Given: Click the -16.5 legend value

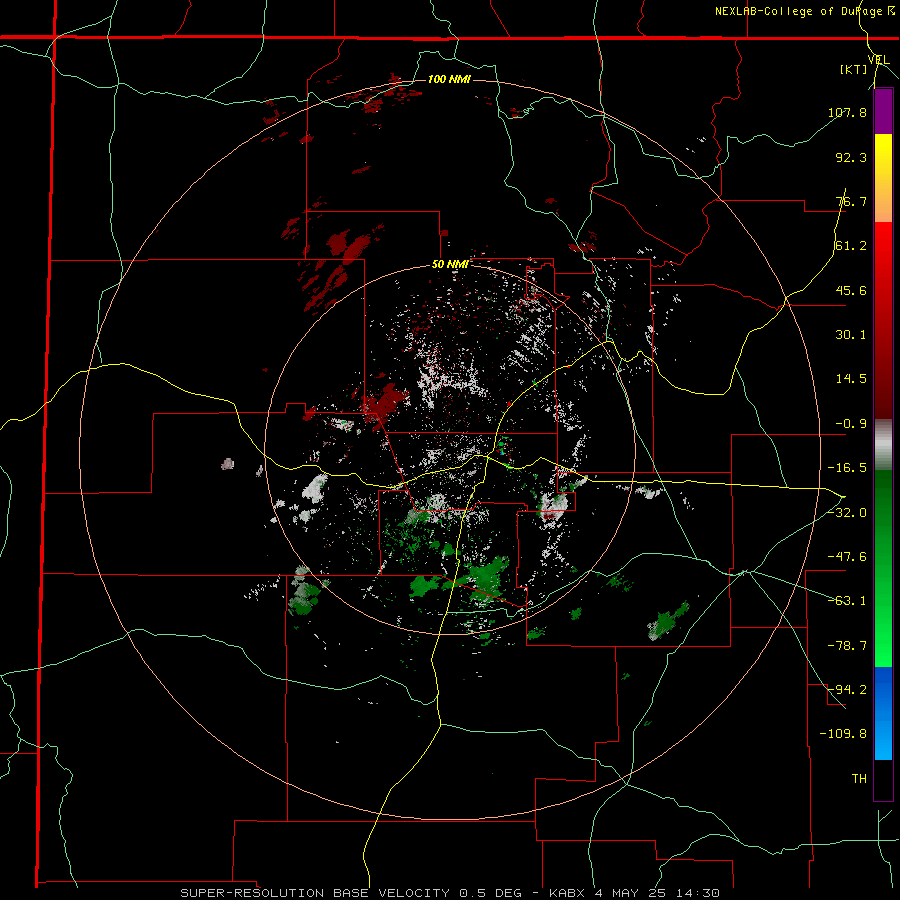Looking at the screenshot, I should 847,468.
